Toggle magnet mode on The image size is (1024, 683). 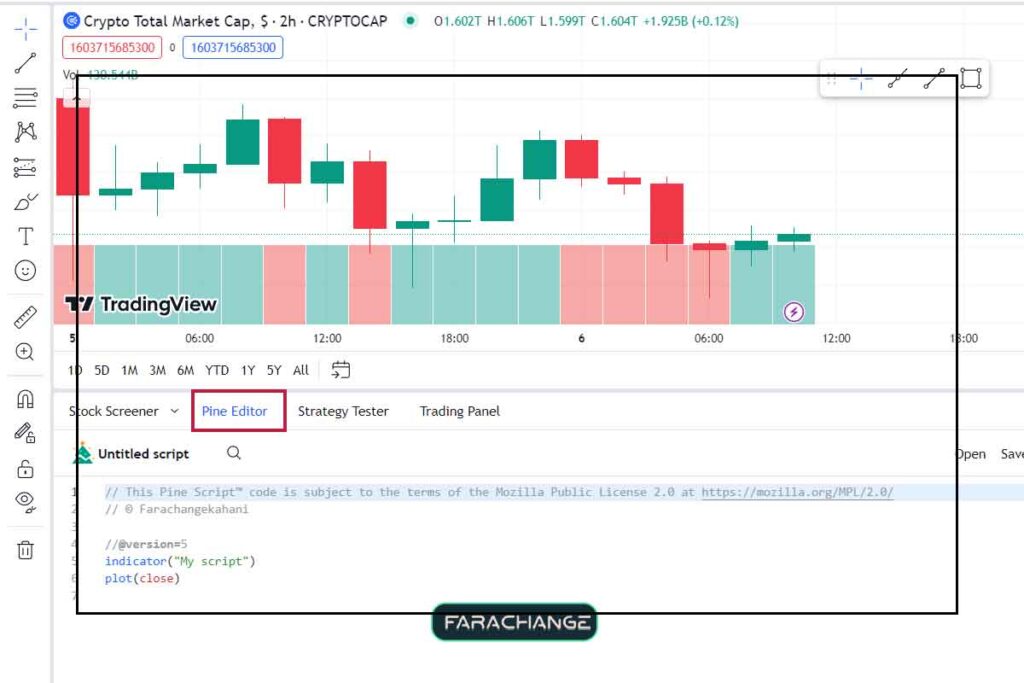pyautogui.click(x=25, y=399)
